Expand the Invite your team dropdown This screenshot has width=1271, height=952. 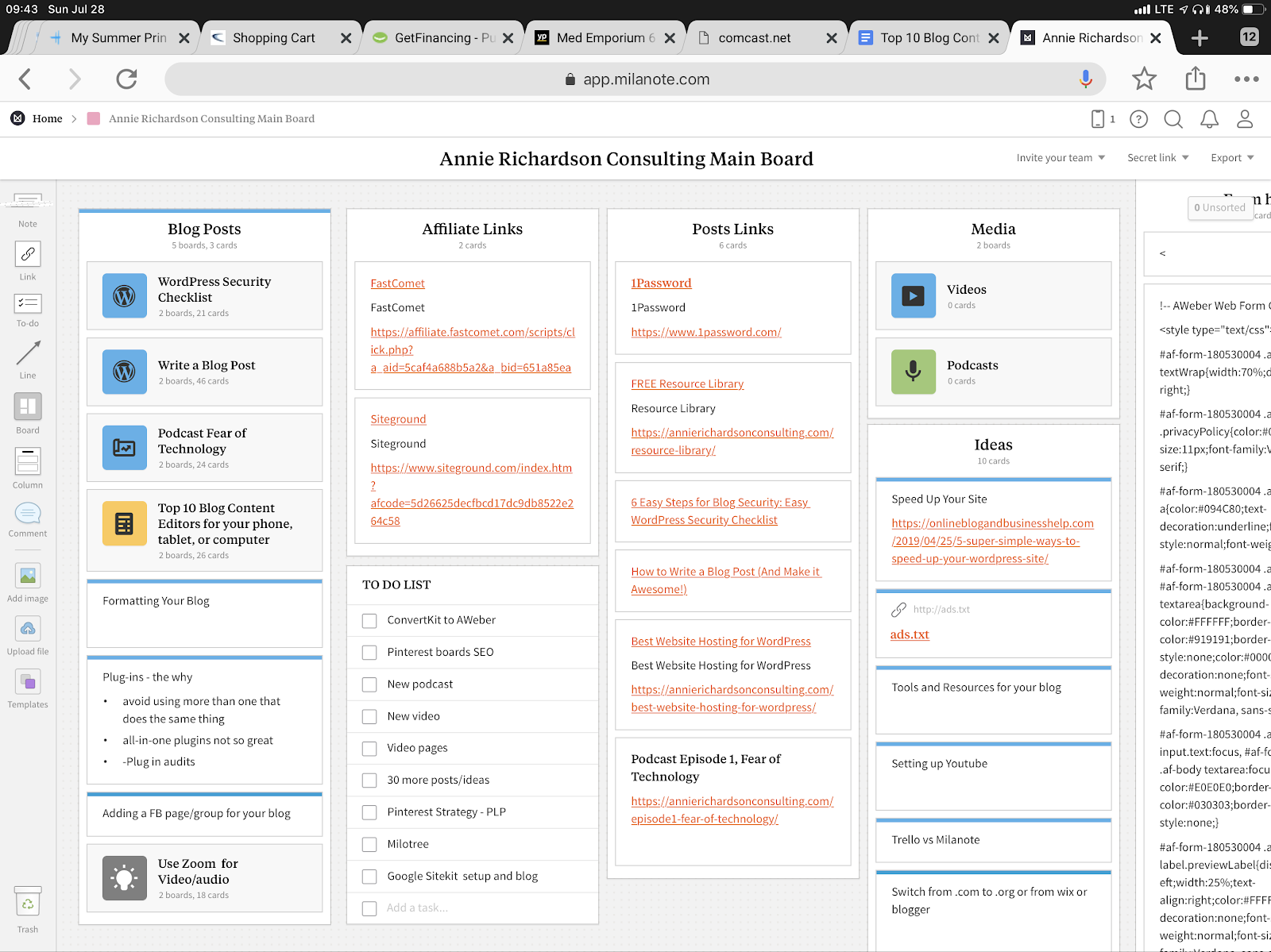pyautogui.click(x=1060, y=158)
